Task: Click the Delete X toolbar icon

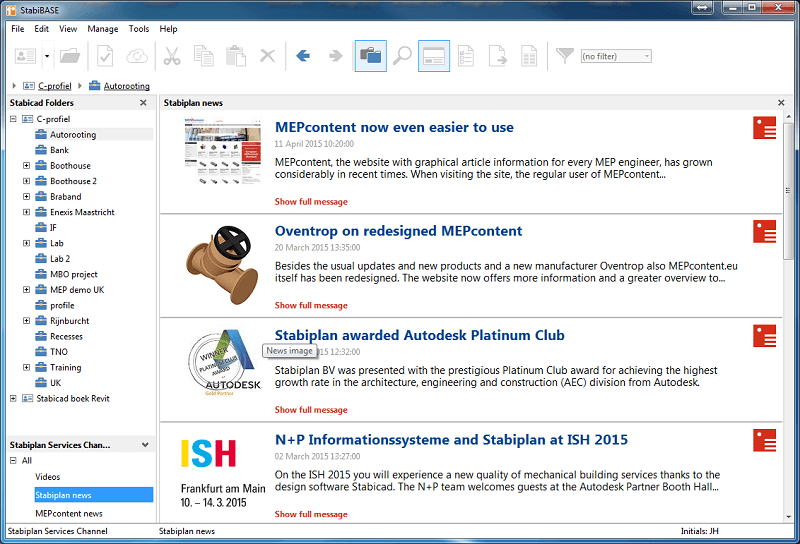Action: (x=267, y=56)
